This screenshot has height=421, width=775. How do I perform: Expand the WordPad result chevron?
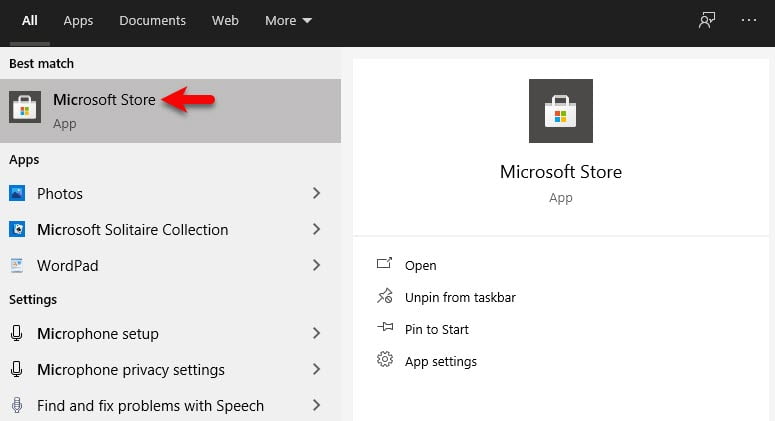[316, 265]
